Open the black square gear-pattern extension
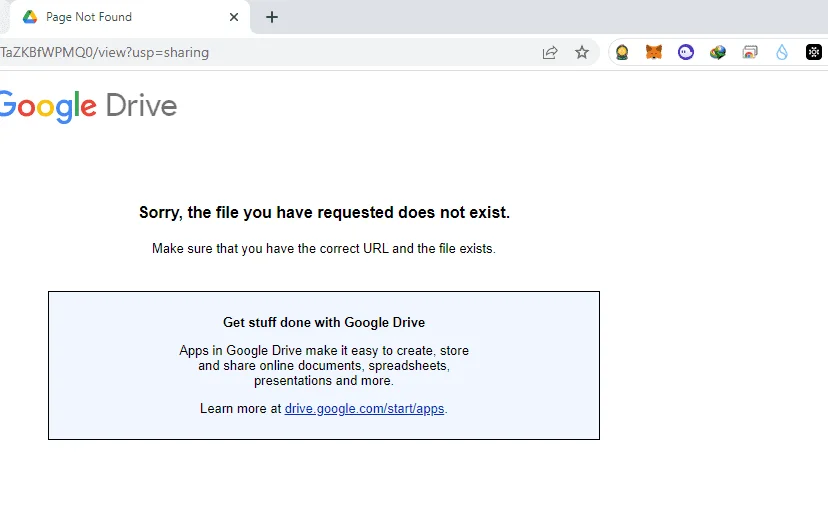 pos(814,52)
